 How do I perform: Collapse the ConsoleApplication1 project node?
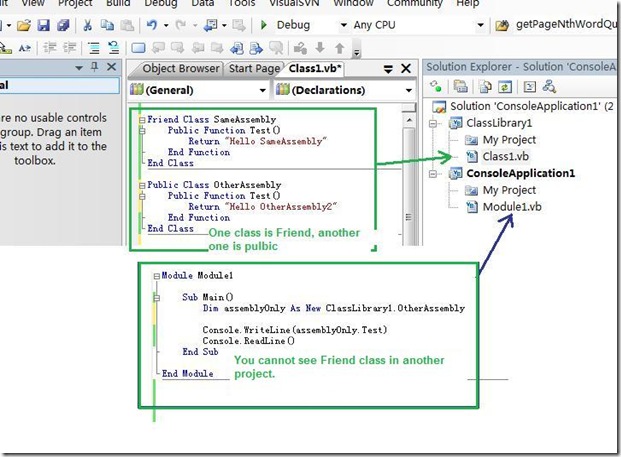click(x=433, y=173)
